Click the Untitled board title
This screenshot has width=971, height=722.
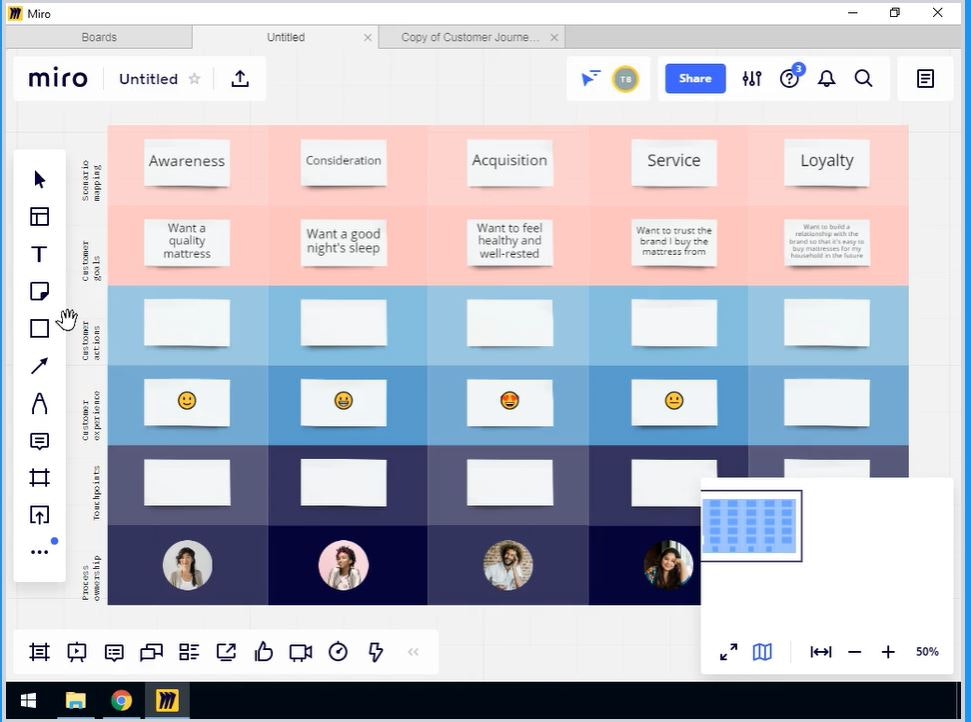148,79
